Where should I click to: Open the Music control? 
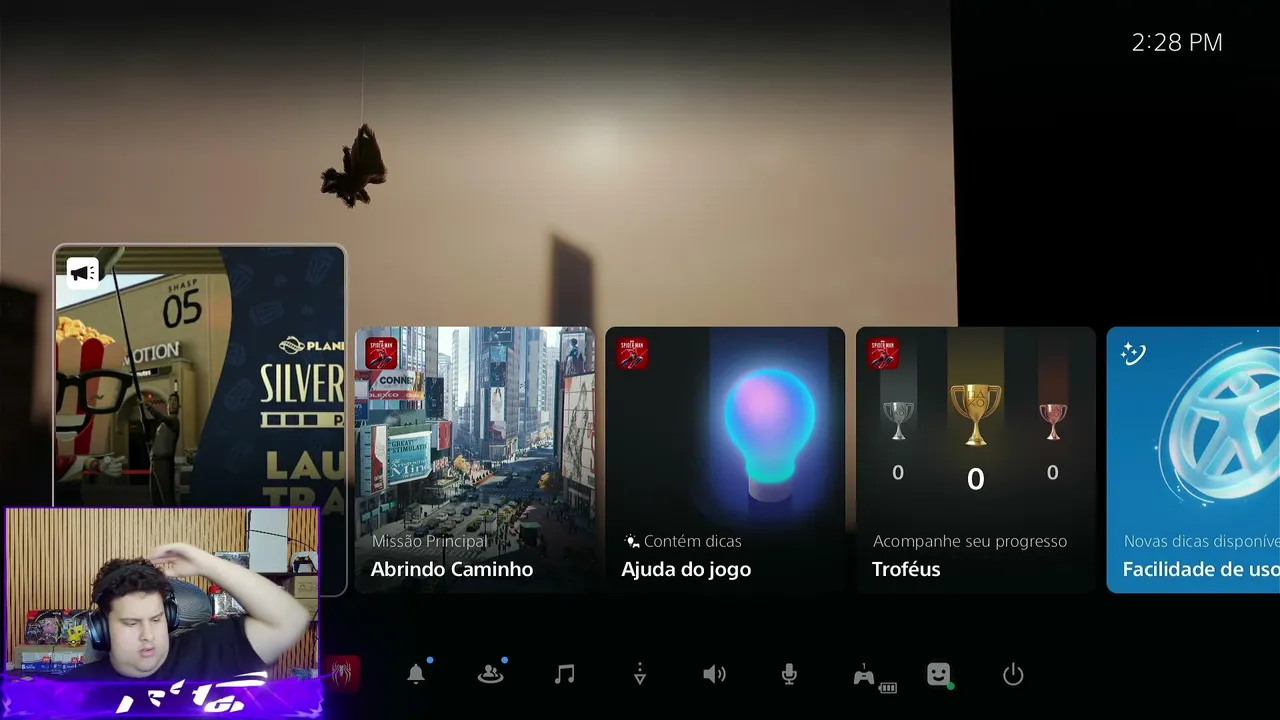coord(564,674)
